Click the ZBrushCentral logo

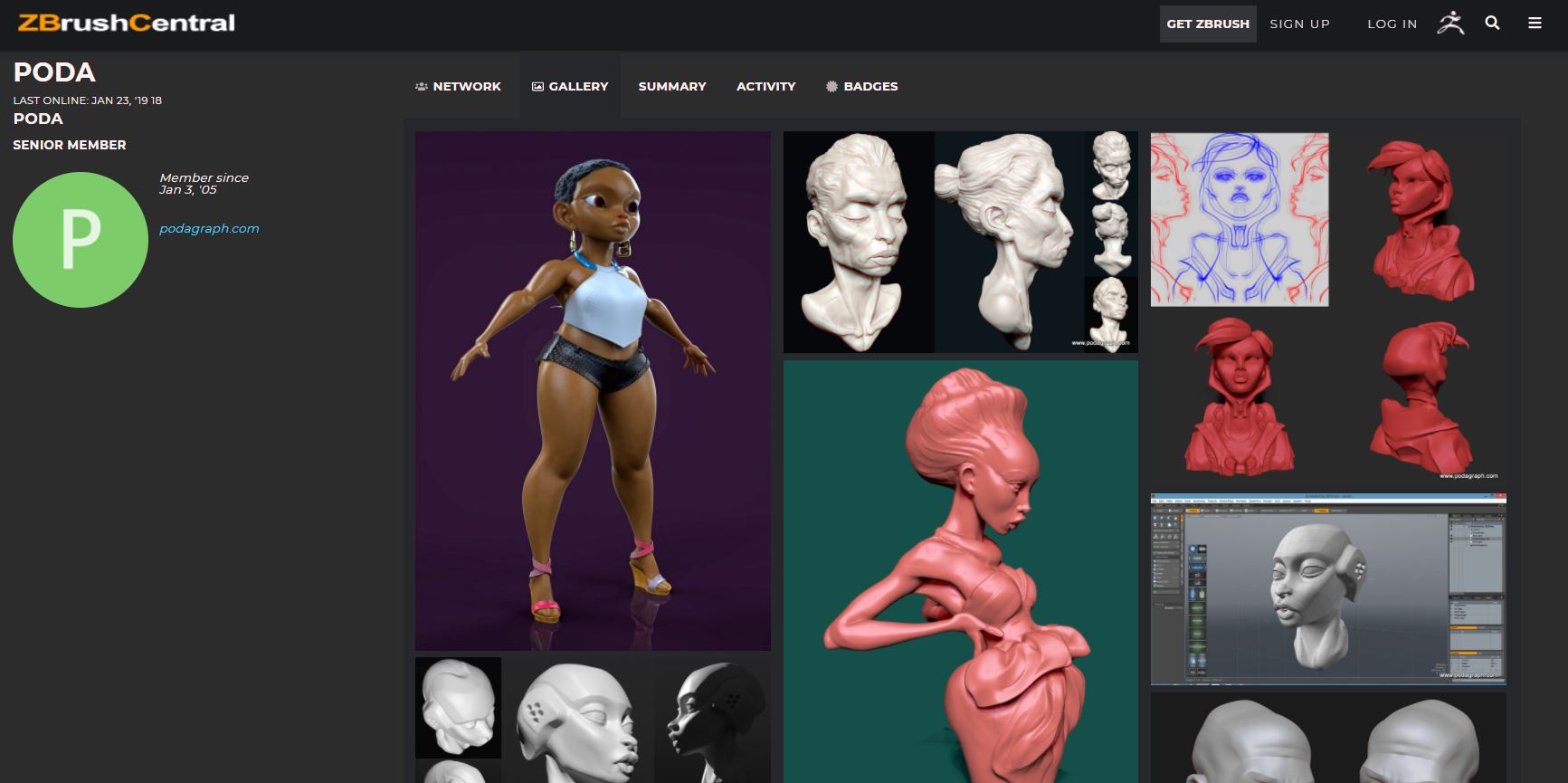pyautogui.click(x=127, y=24)
